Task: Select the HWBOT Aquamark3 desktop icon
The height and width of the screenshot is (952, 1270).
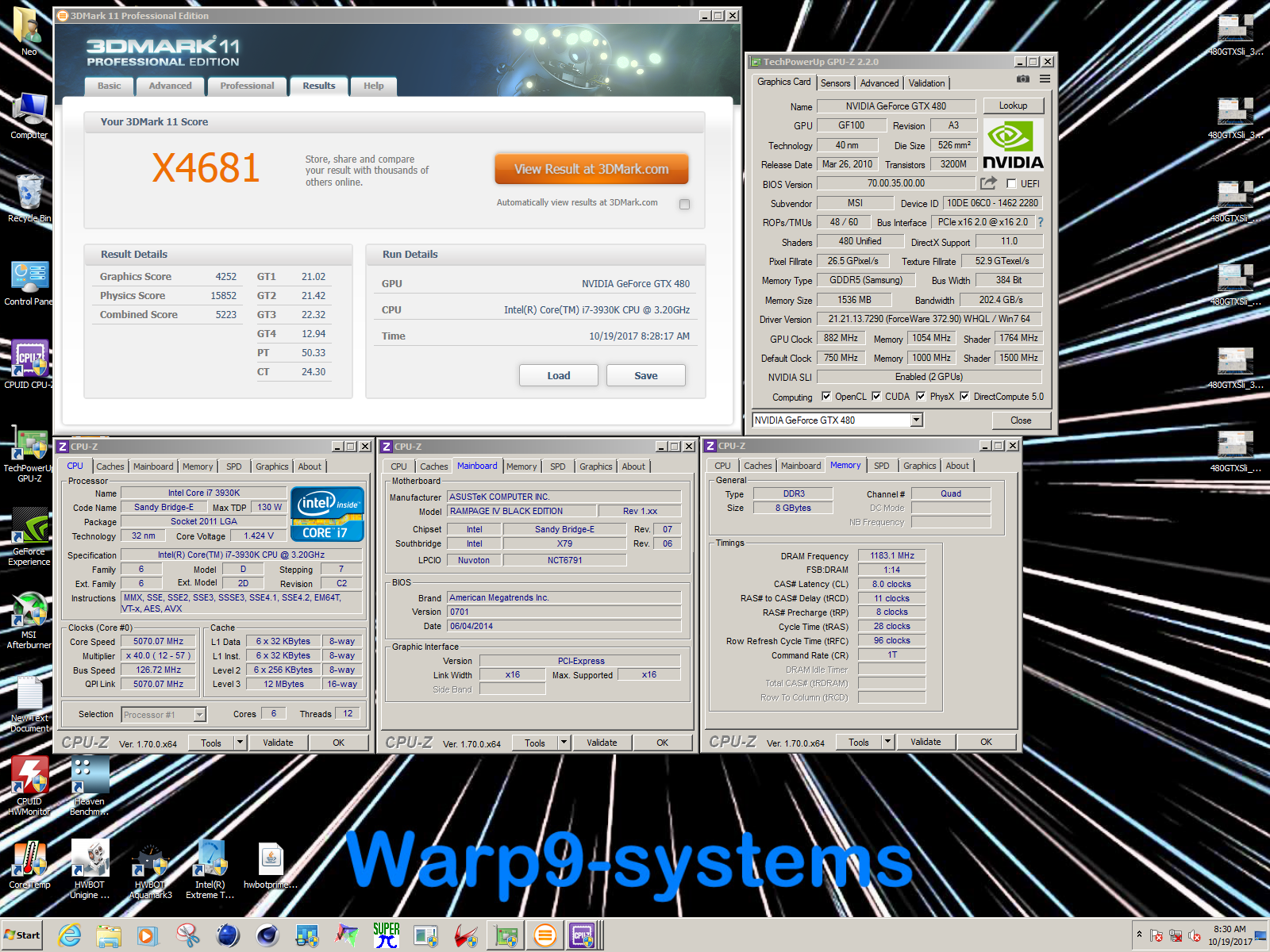Action: tap(150, 870)
